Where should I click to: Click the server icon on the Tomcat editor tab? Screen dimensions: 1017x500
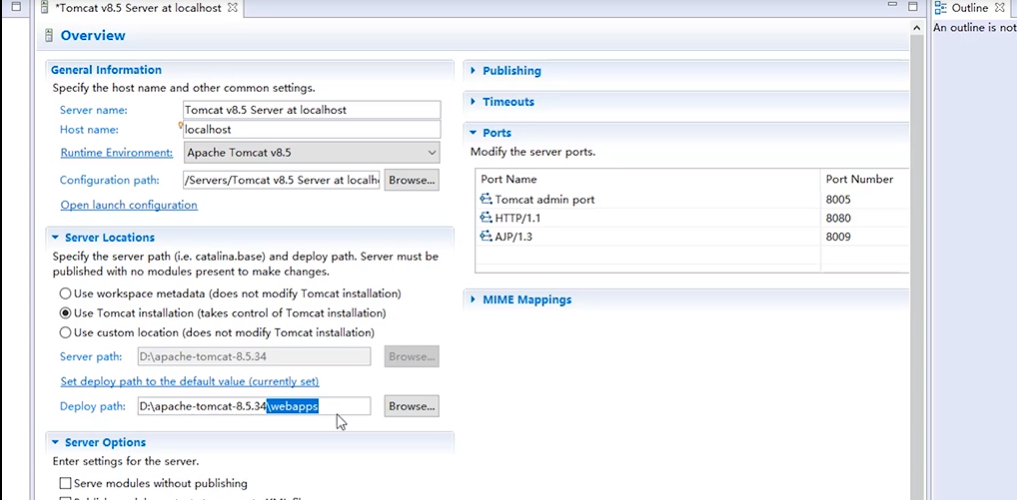(x=45, y=8)
